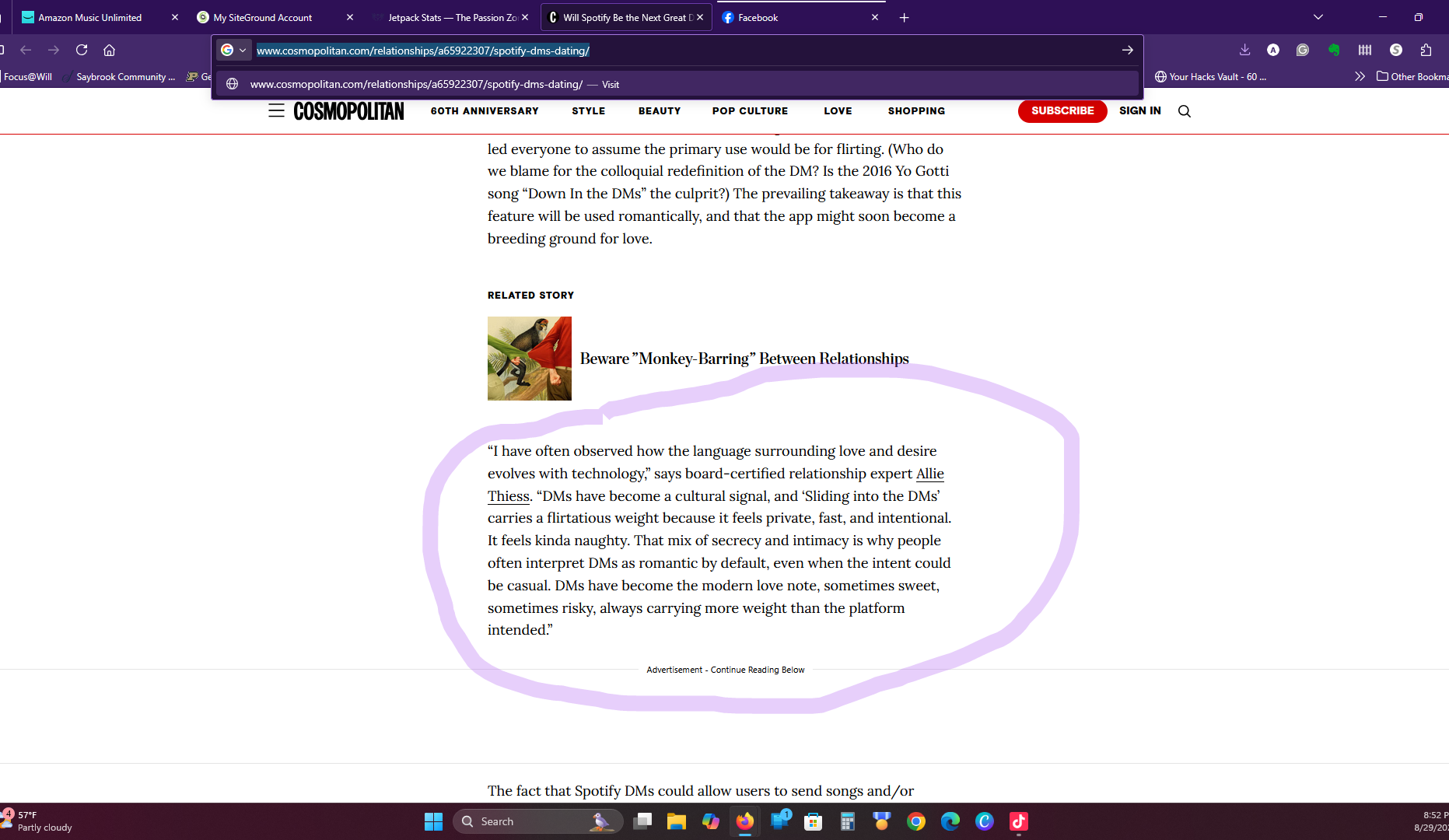Launch Microsoft Edge from the taskbar
This screenshot has width=1449, height=840.
(x=950, y=821)
